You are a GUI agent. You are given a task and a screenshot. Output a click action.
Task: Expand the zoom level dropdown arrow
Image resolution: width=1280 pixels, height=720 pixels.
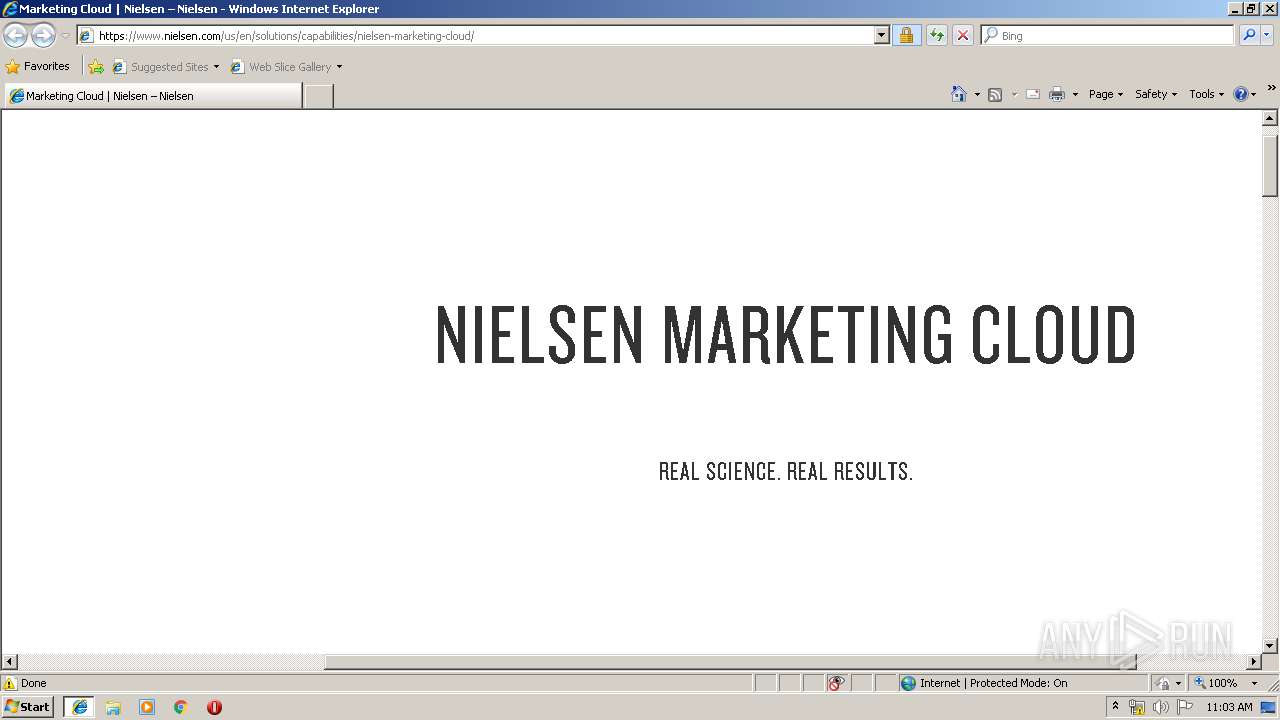point(1254,683)
